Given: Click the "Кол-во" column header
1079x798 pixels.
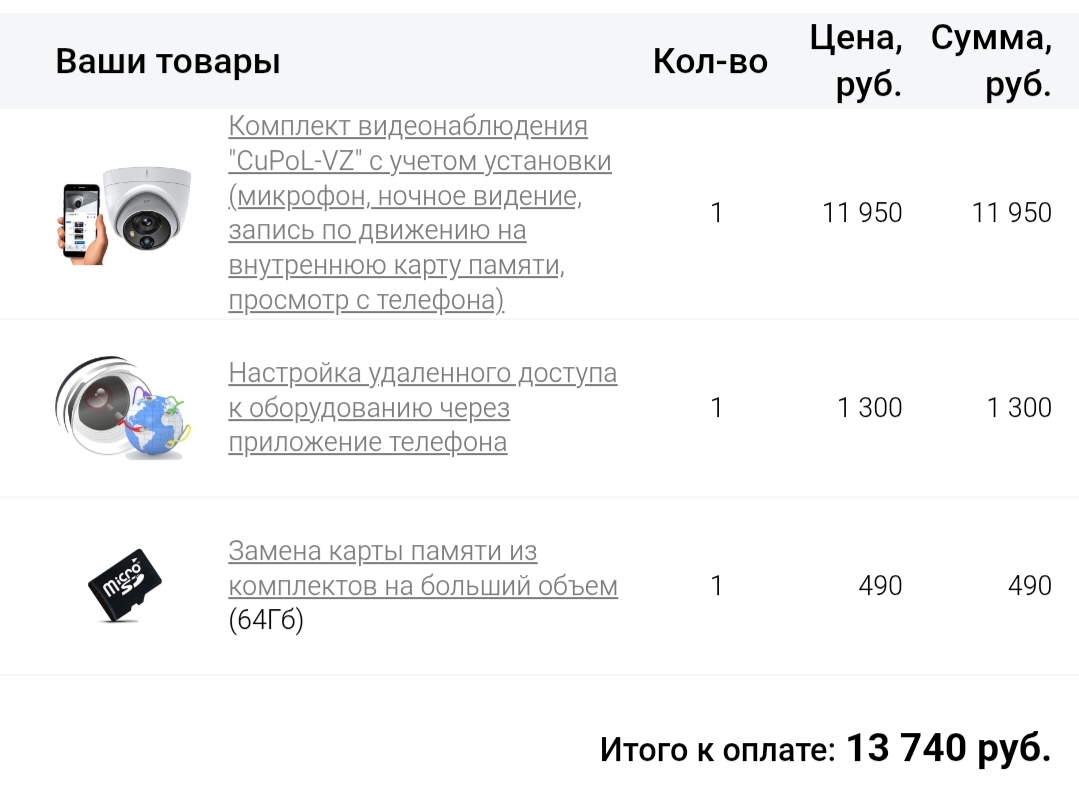Looking at the screenshot, I should 710,62.
